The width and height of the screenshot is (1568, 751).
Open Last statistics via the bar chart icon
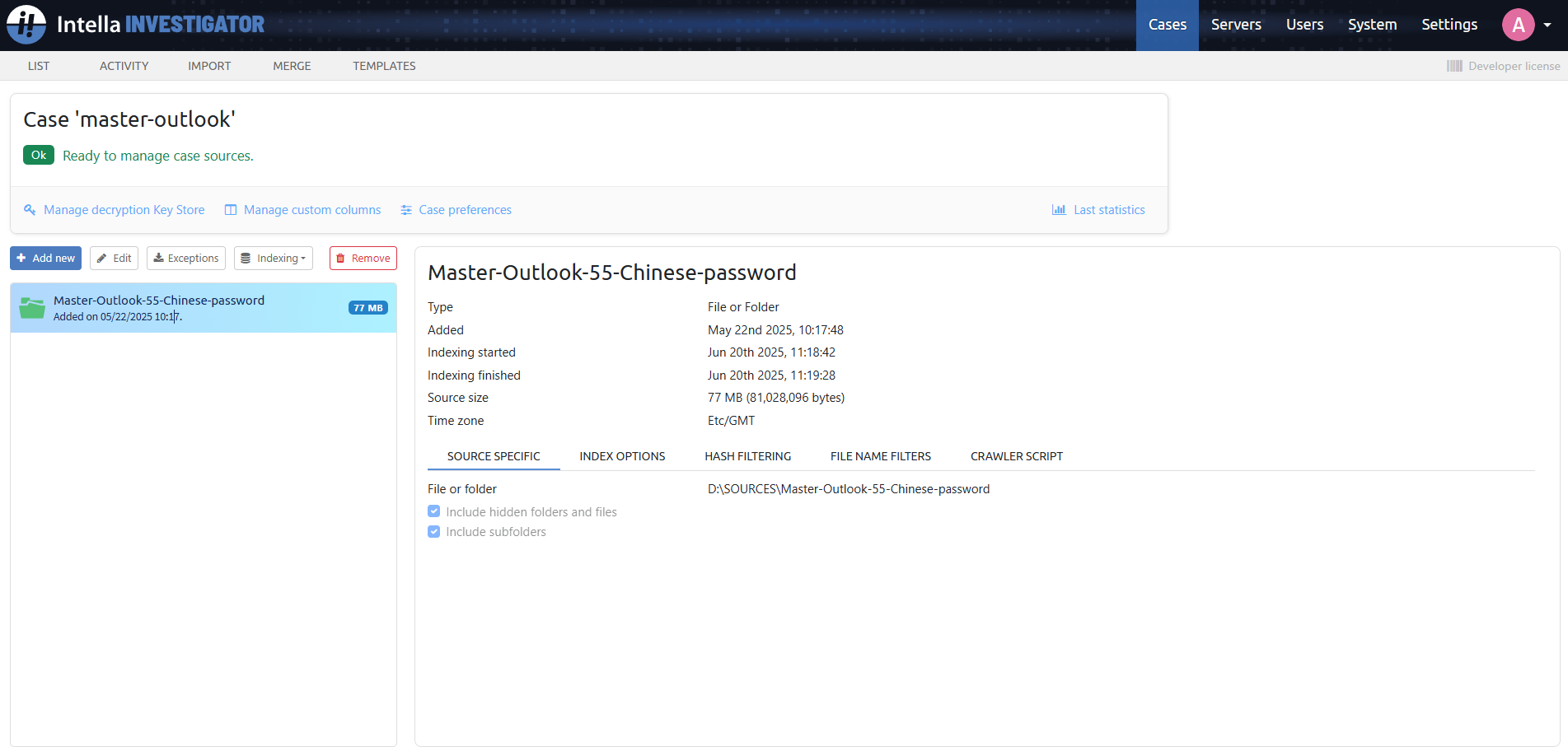[x=1058, y=210]
